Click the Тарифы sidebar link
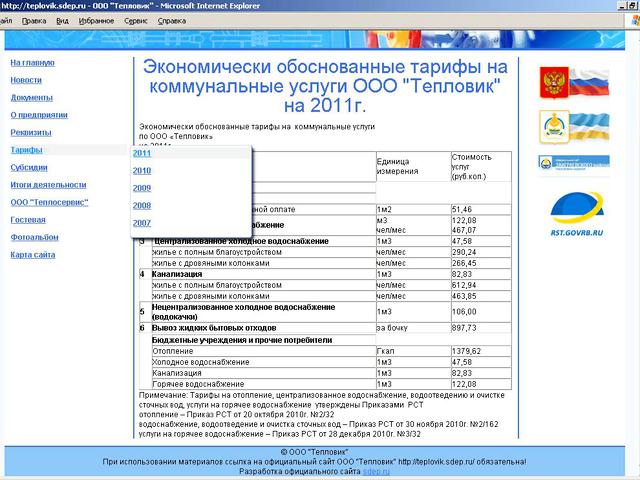 point(27,150)
